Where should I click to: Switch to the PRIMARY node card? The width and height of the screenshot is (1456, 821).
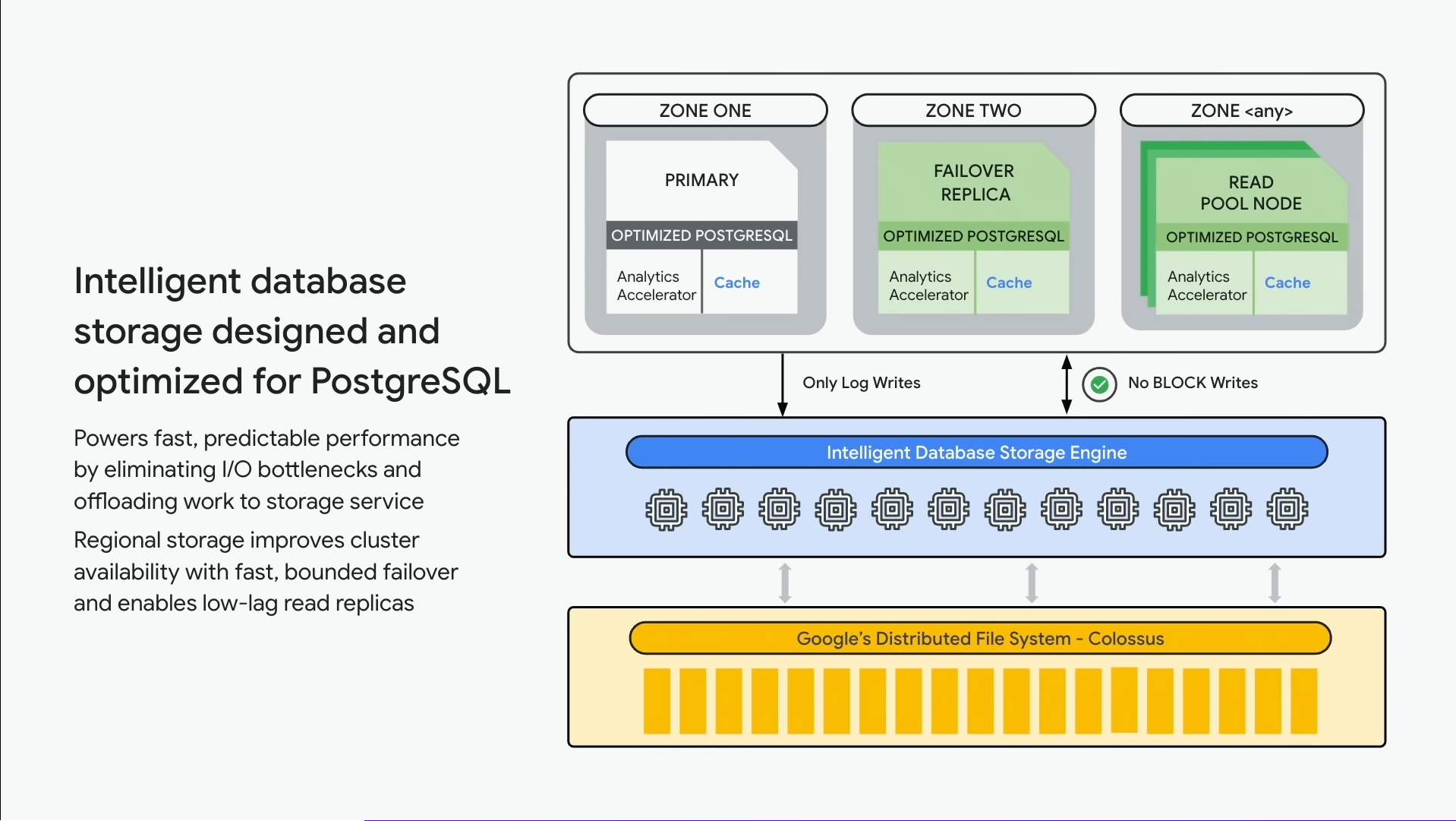coord(701,180)
